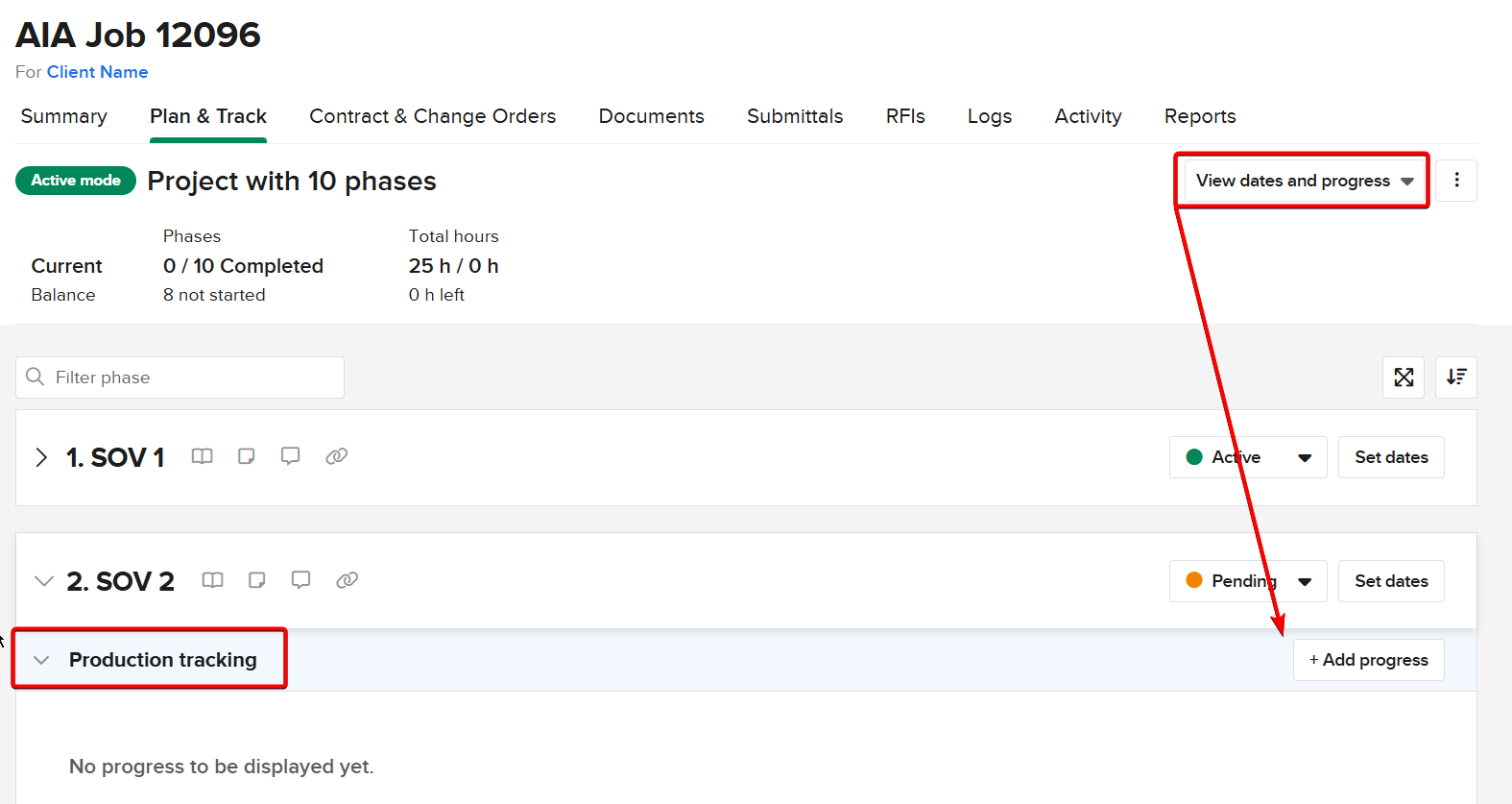Open the Pending status dropdown for SOV 2
1512x804 pixels.
(x=1247, y=581)
